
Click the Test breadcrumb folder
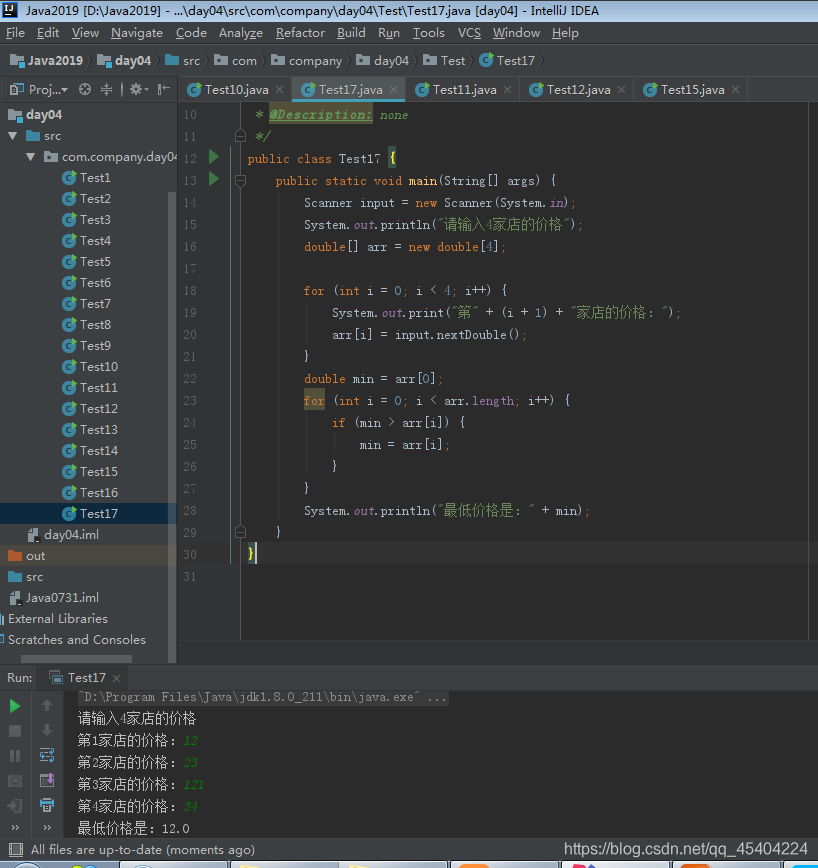444,60
